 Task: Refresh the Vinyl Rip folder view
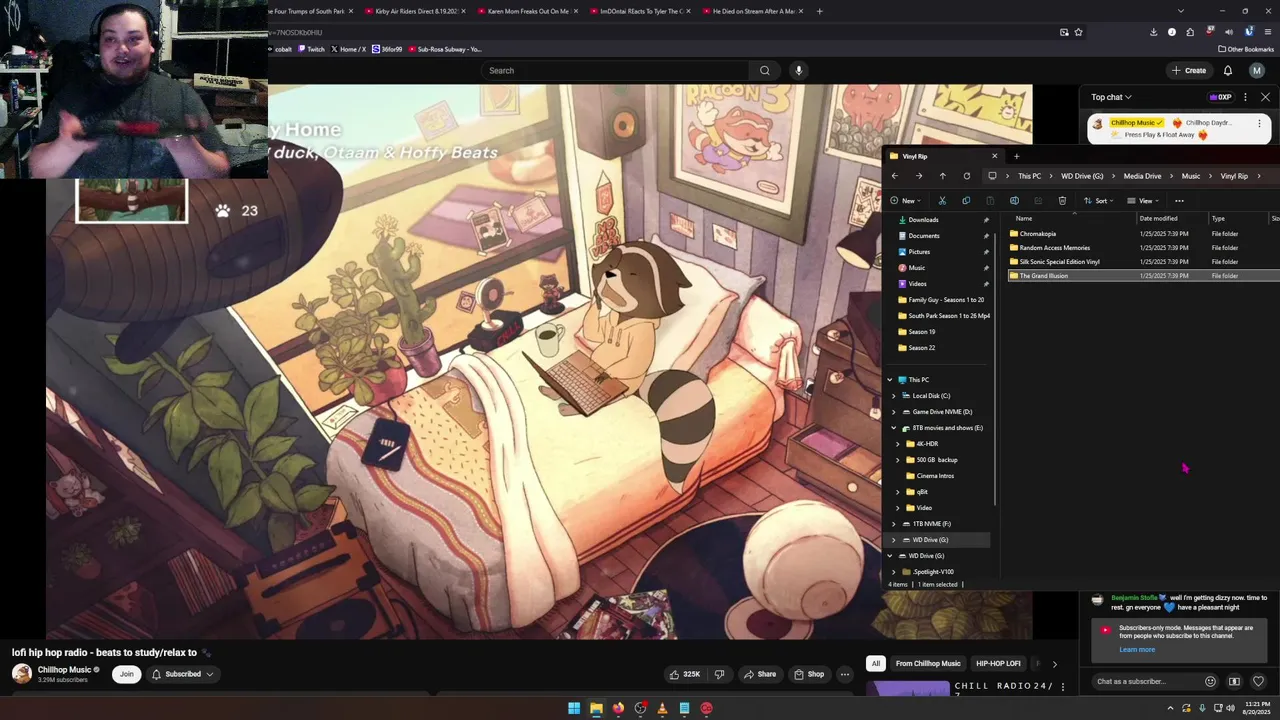coord(966,176)
